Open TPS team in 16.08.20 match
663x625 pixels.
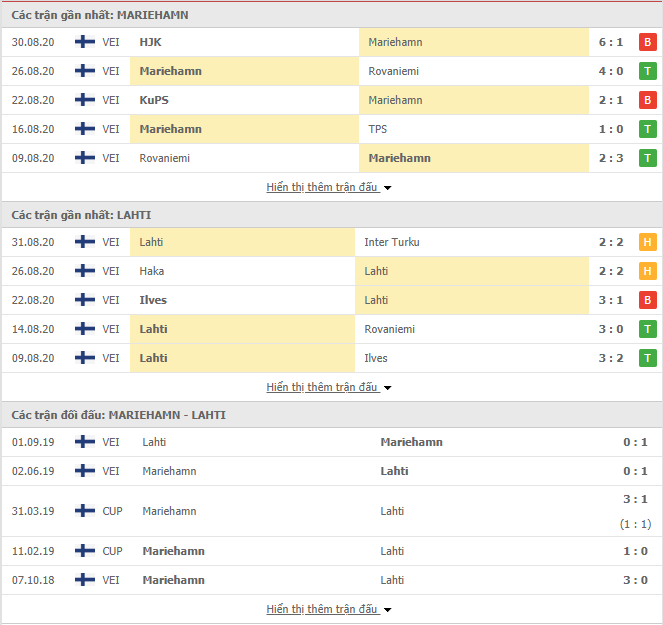point(378,129)
